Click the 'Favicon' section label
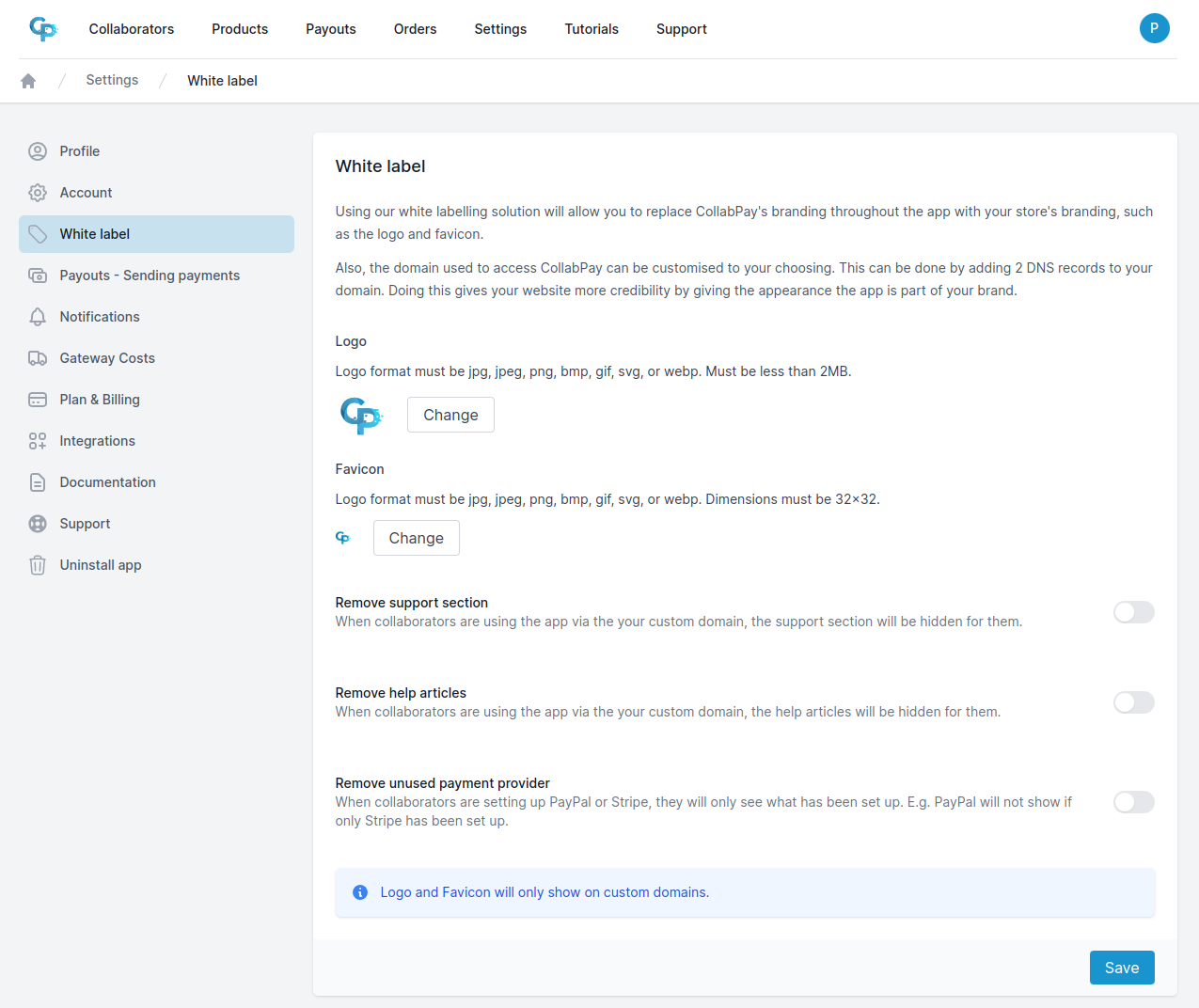1199x1008 pixels. [359, 469]
